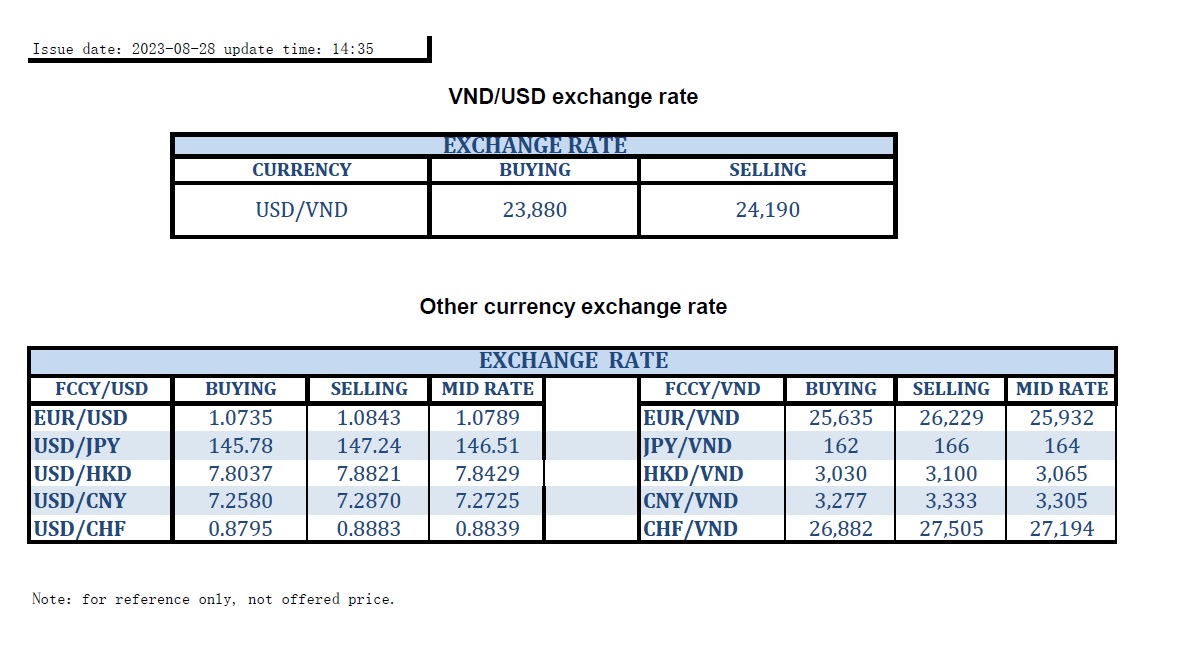Click the USD/VND currency cell
This screenshot has height=649, width=1177.
(x=301, y=210)
